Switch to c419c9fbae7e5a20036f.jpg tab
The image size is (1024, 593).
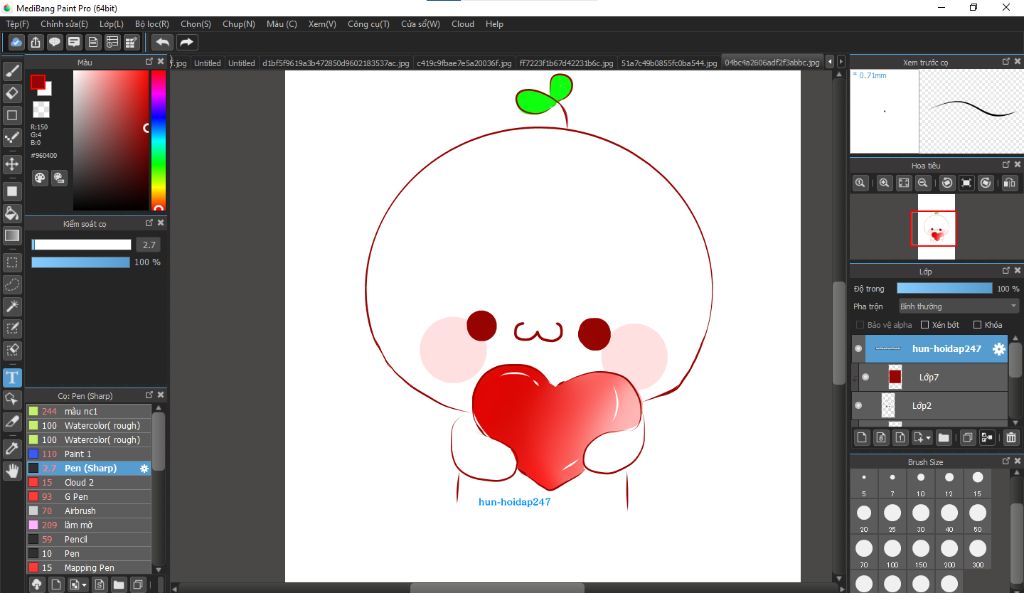(464, 63)
